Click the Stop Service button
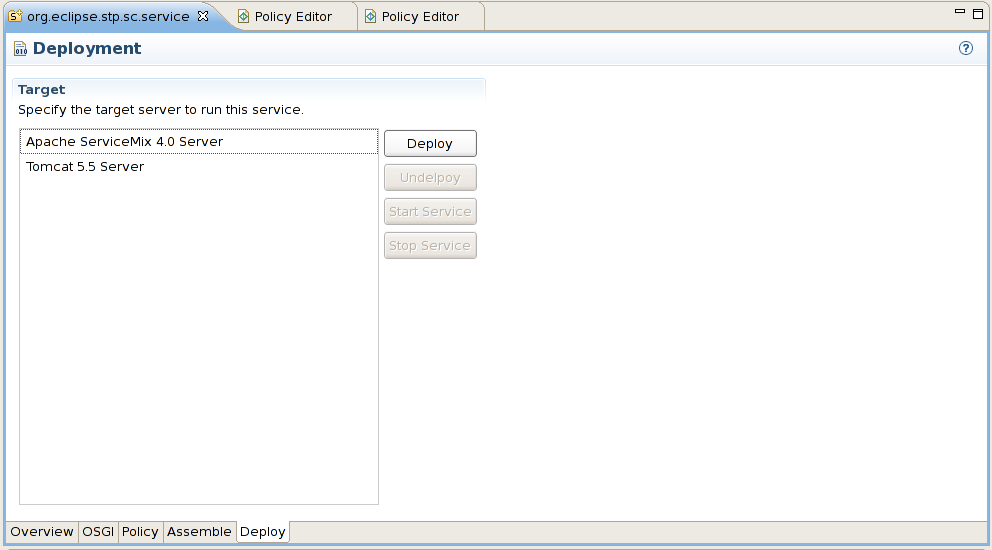Screen dimensions: 992x550 point(430,246)
